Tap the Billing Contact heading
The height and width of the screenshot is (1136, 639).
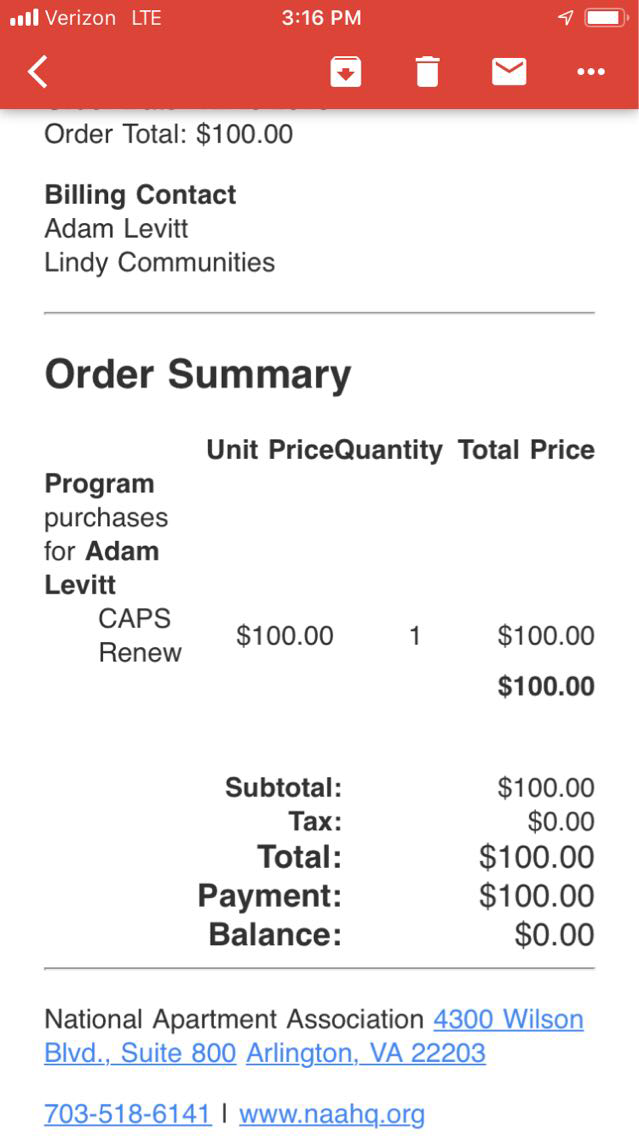pos(140,194)
